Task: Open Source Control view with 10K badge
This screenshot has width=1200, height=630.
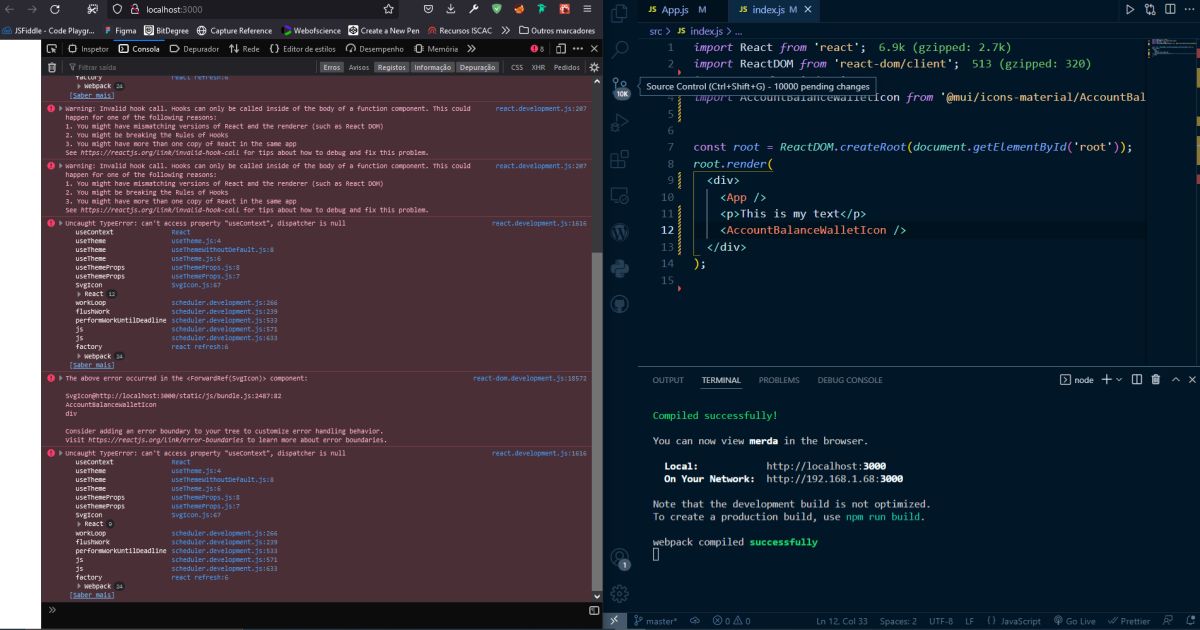Action: [x=620, y=87]
